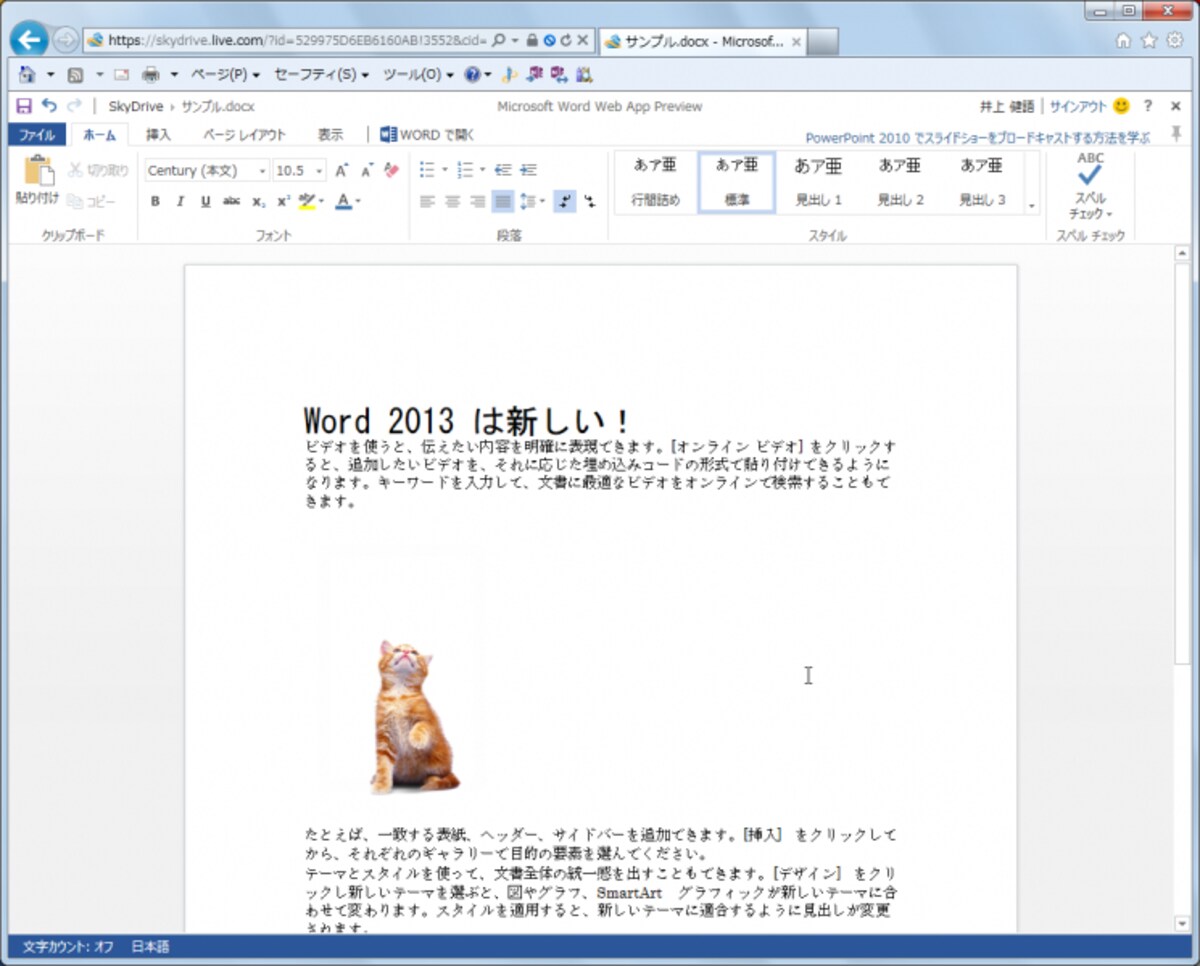Screen dimensions: 1200x966
Task: Insert a bulleted list
Action: tap(427, 170)
